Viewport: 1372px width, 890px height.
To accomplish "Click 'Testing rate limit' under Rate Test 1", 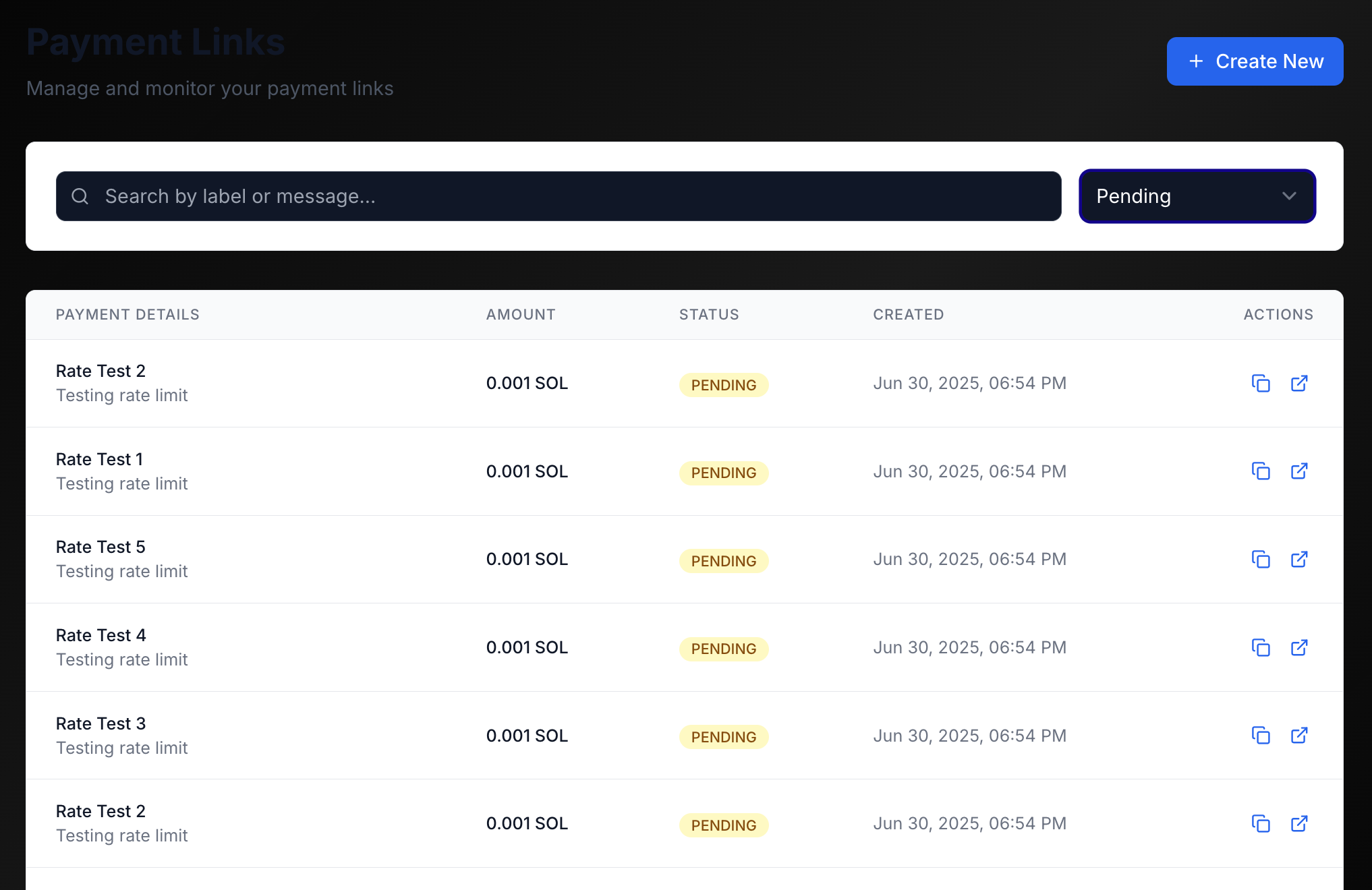I will coord(121,483).
